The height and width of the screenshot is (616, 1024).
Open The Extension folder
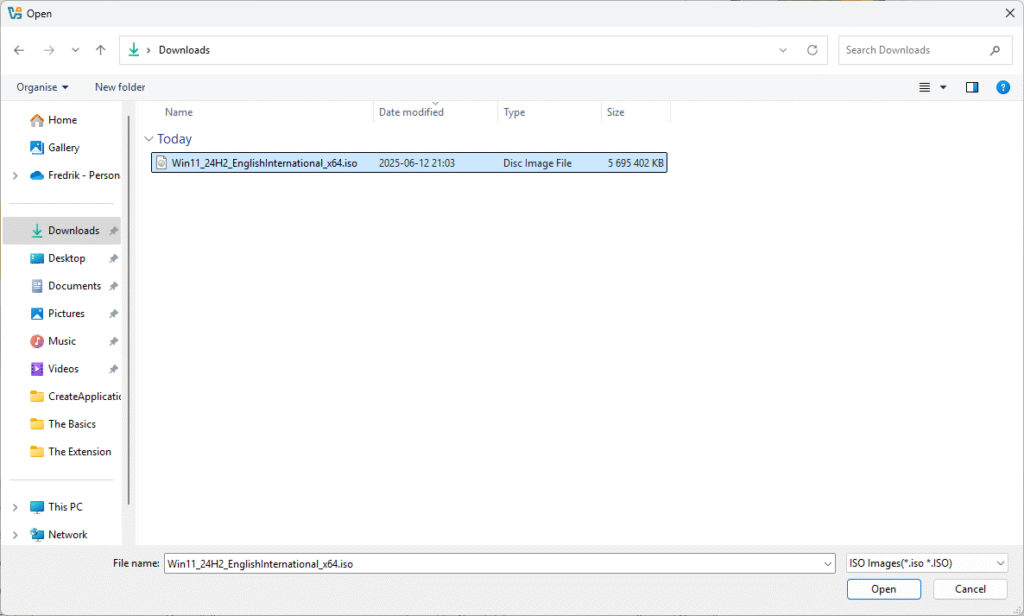71,452
